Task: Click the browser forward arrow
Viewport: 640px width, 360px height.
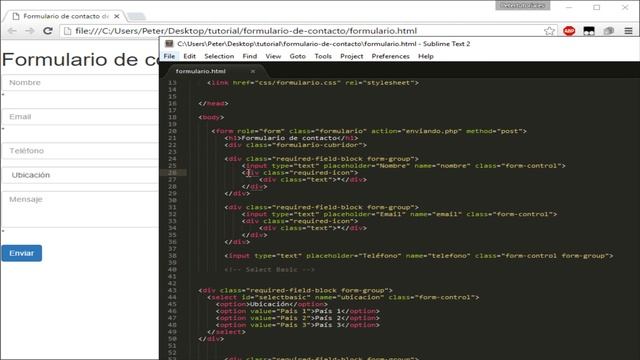Action: point(30,31)
